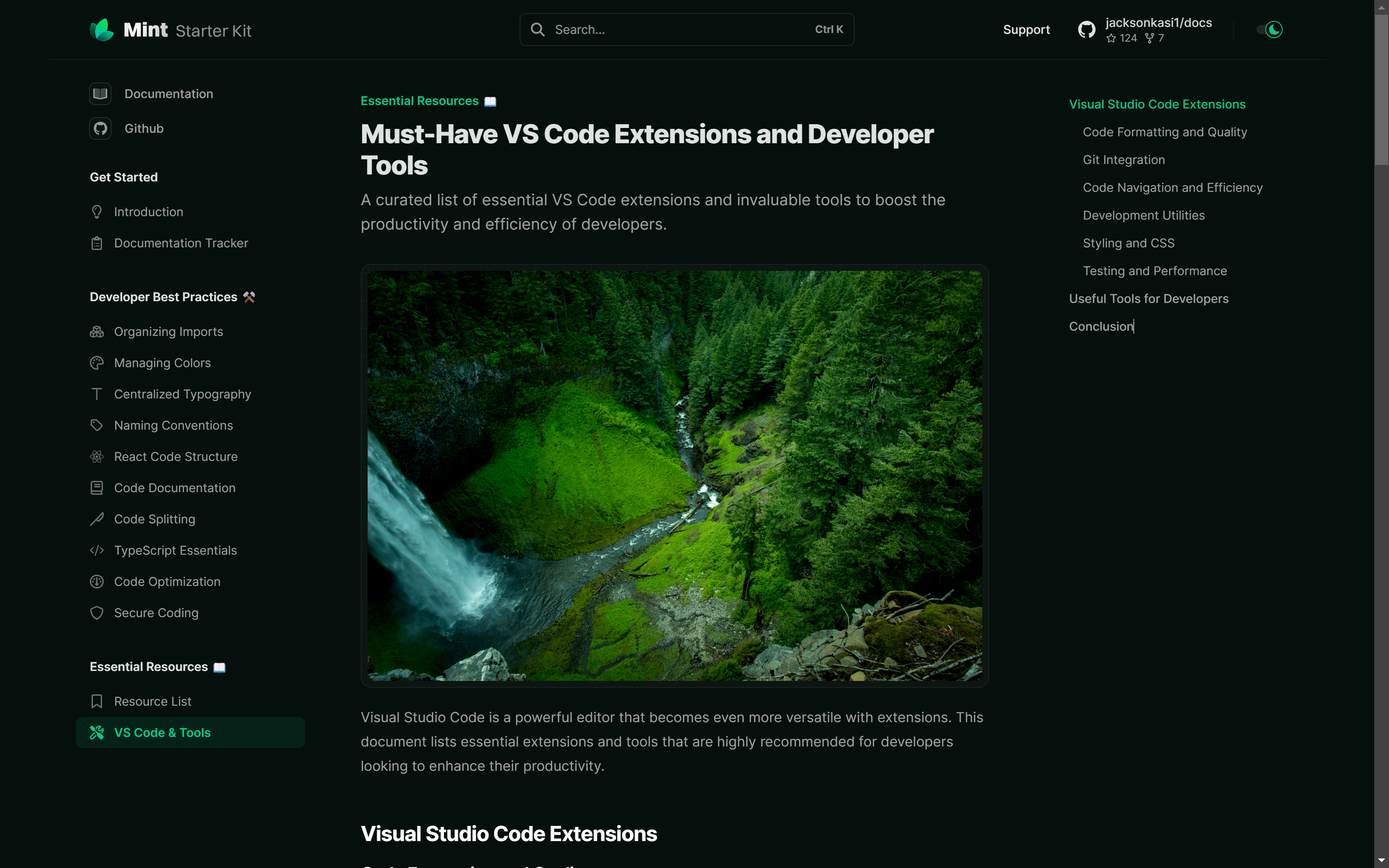
Task: Click the React Code Structure atom icon
Action: click(97, 457)
